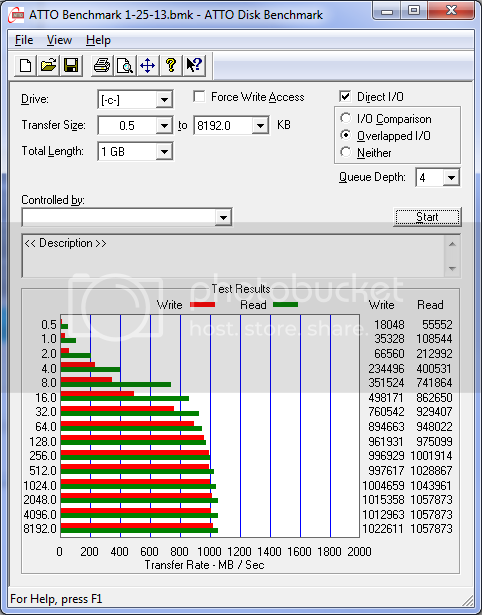Click the read value 1028867
The width and height of the screenshot is (482, 615).
pyautogui.click(x=431, y=470)
